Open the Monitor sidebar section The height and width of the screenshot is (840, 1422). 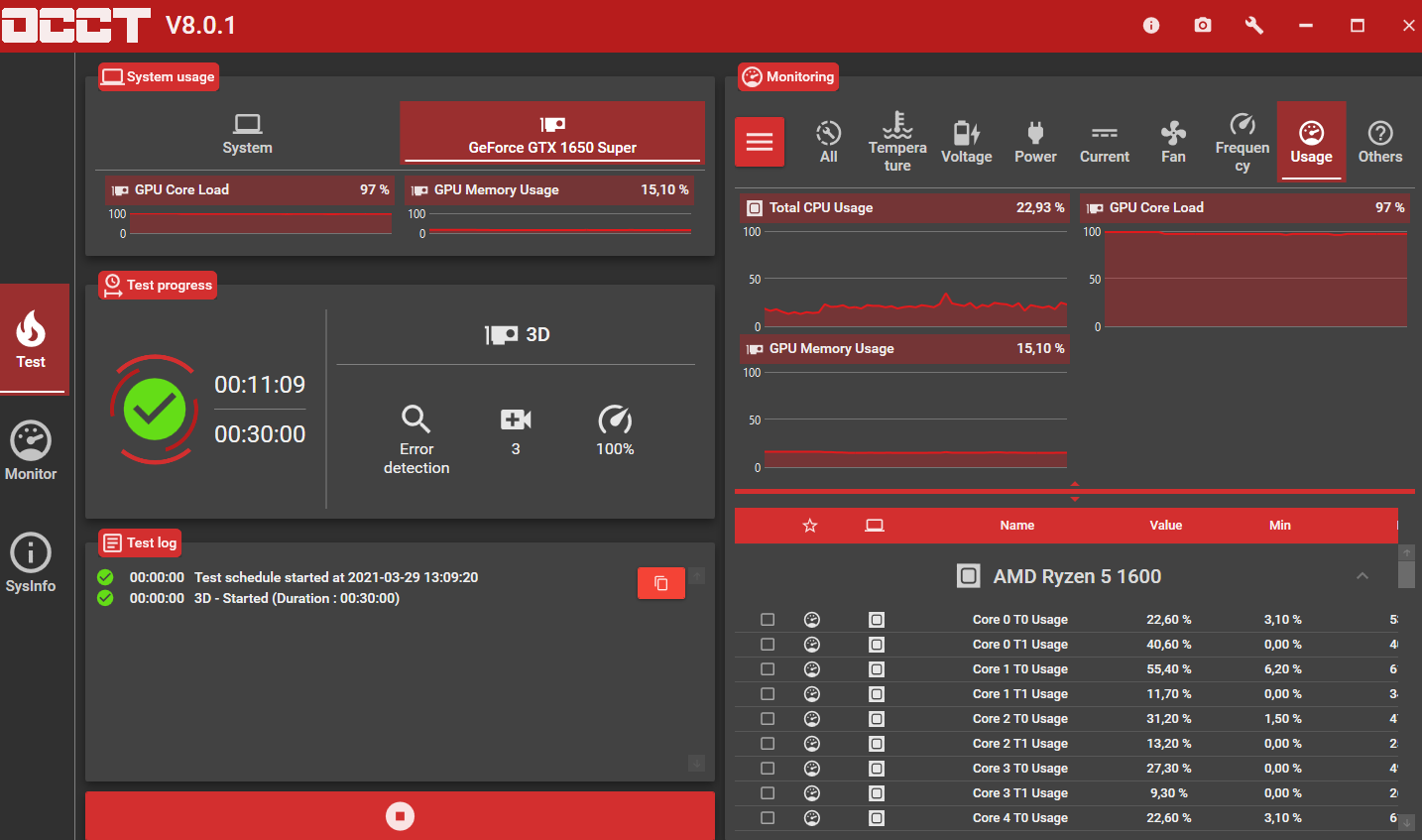coord(31,451)
